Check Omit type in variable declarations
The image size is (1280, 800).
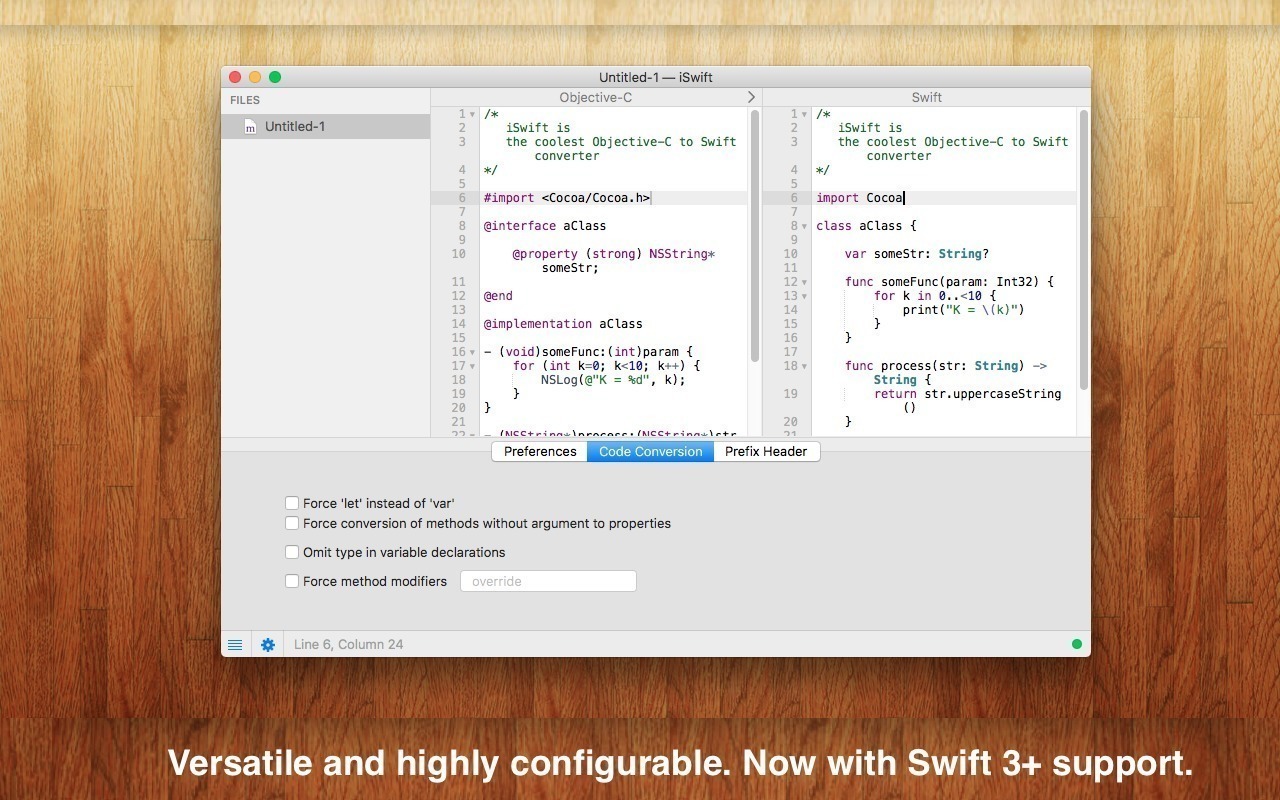coord(292,552)
